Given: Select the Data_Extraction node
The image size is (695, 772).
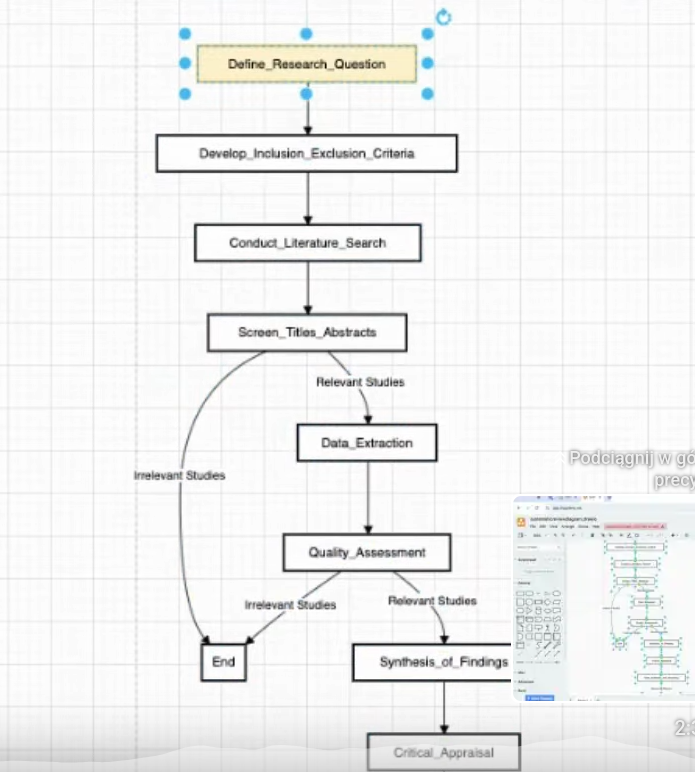Looking at the screenshot, I should (366, 442).
